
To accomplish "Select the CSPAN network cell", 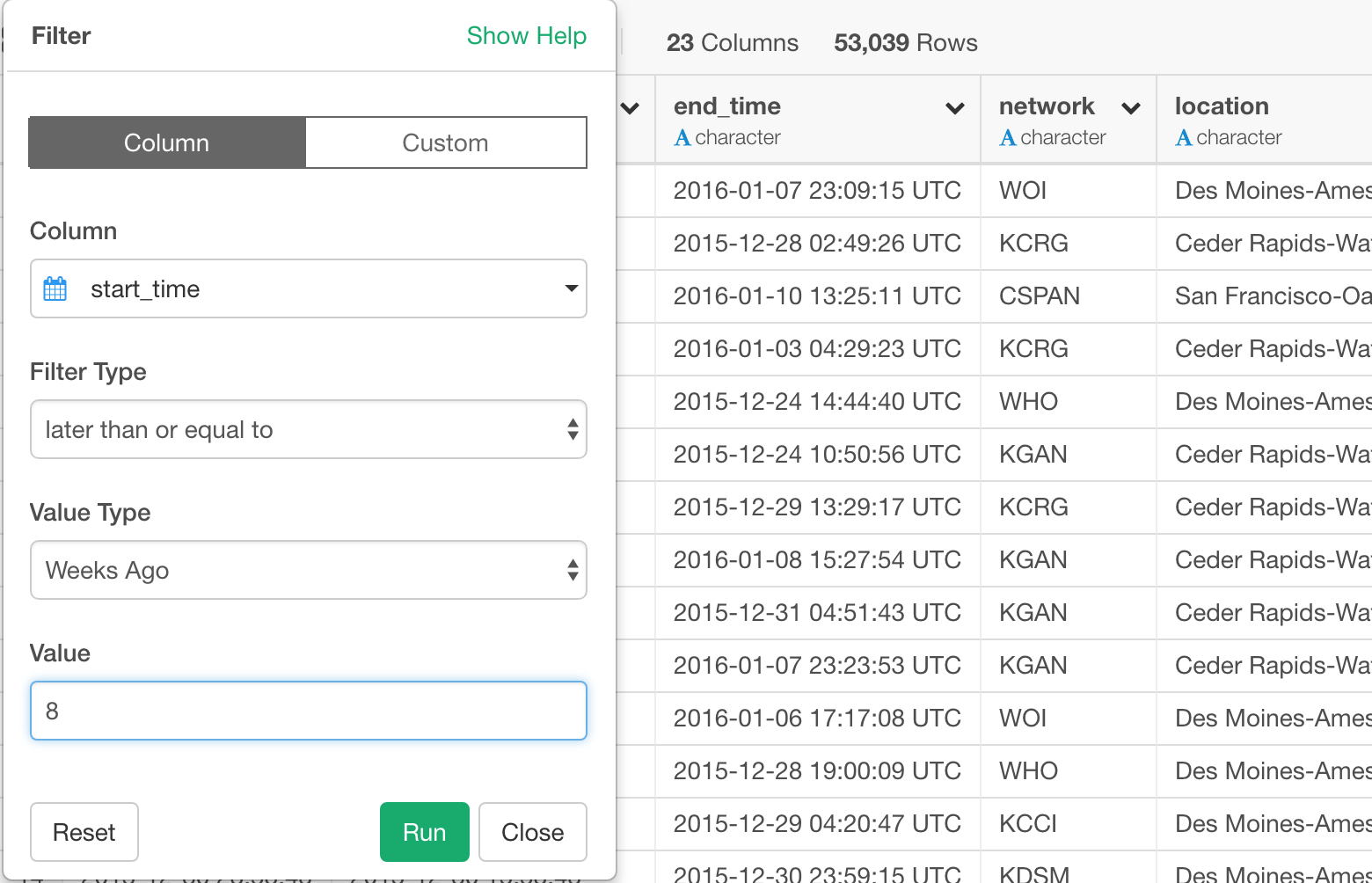I will pyautogui.click(x=1039, y=296).
